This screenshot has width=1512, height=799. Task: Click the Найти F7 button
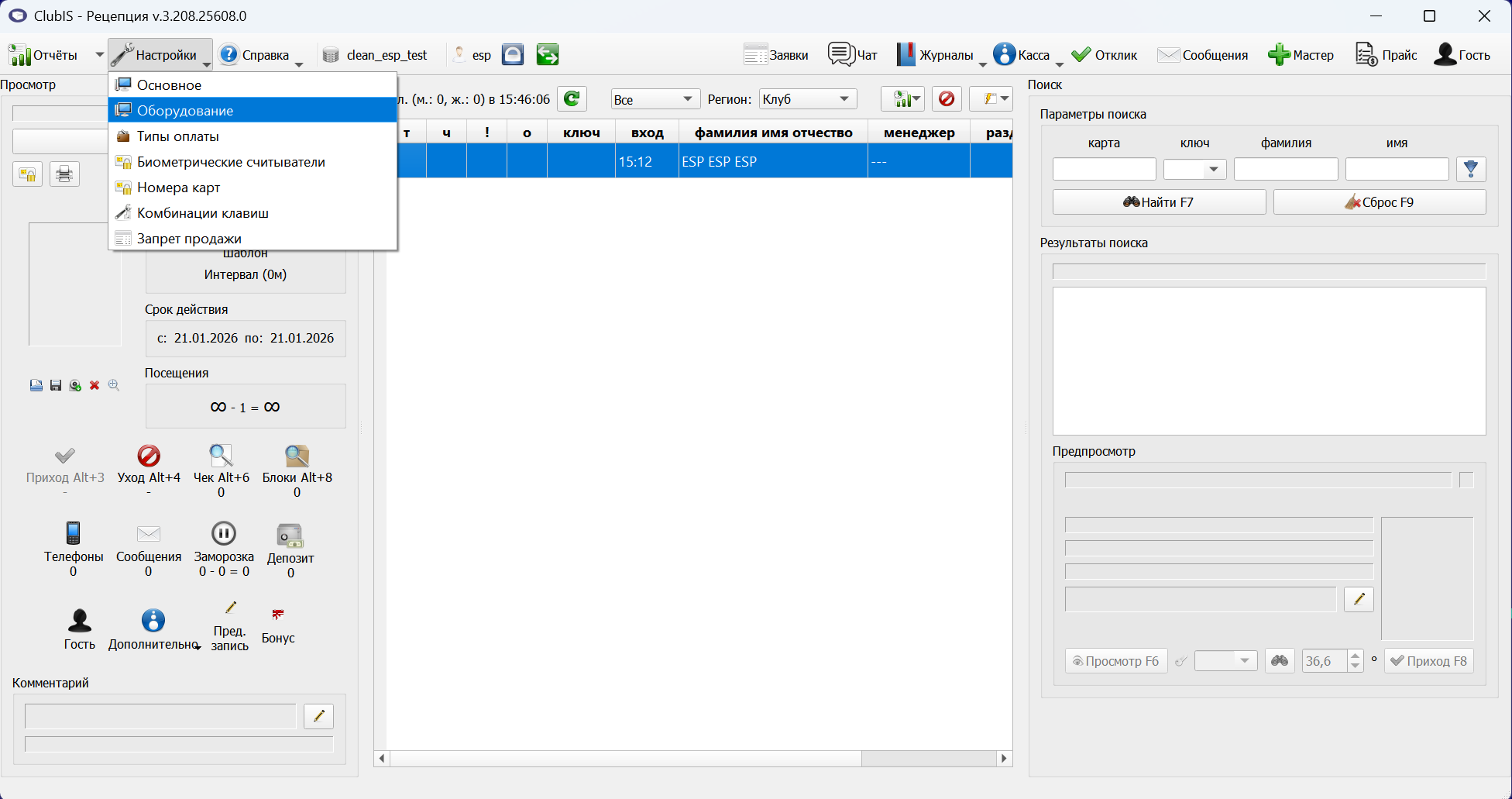[1159, 202]
